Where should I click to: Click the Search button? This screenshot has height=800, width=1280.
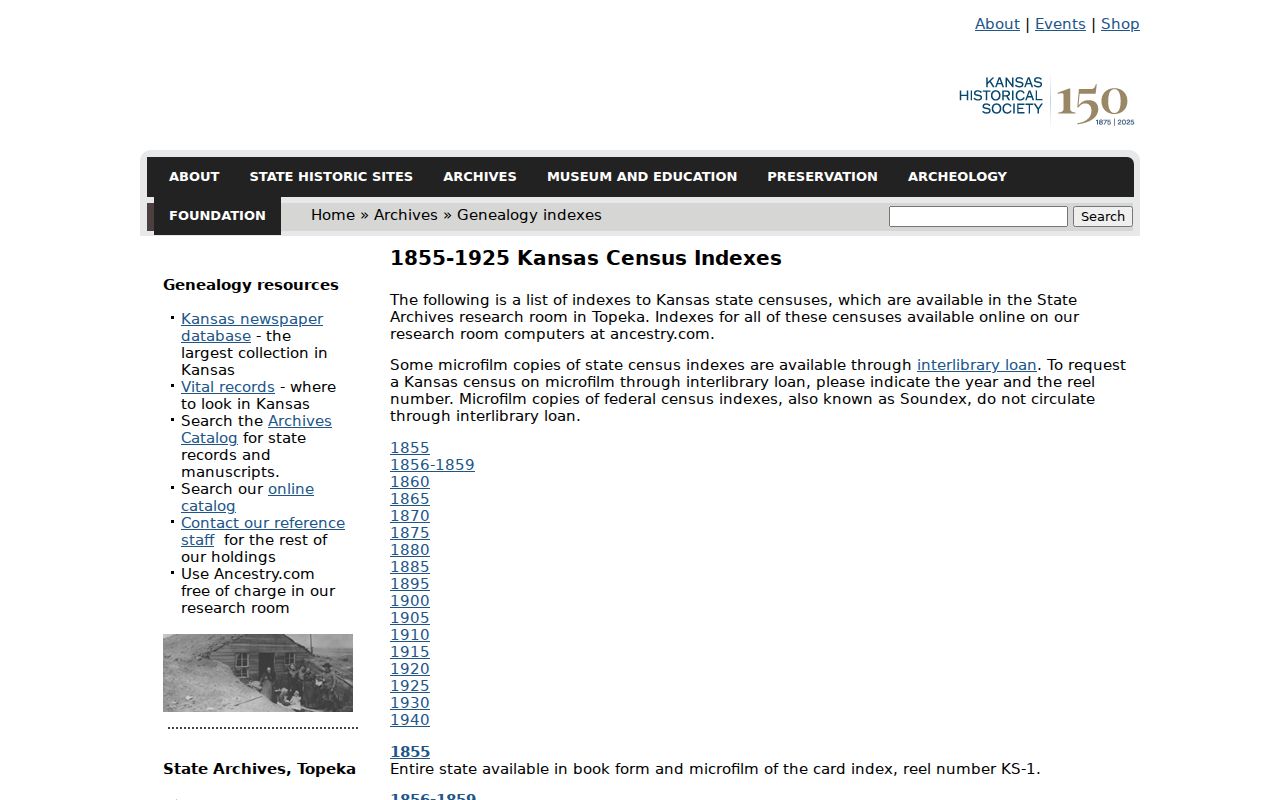1103,216
